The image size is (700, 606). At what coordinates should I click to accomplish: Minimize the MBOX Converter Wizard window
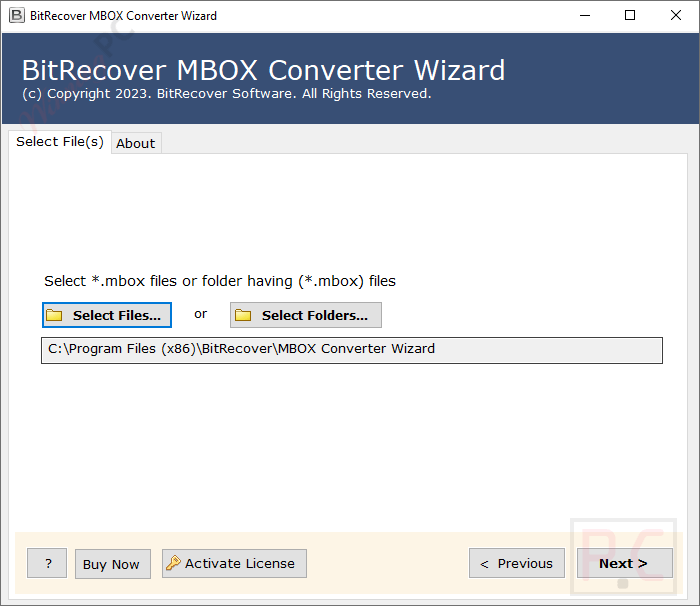pyautogui.click(x=585, y=16)
